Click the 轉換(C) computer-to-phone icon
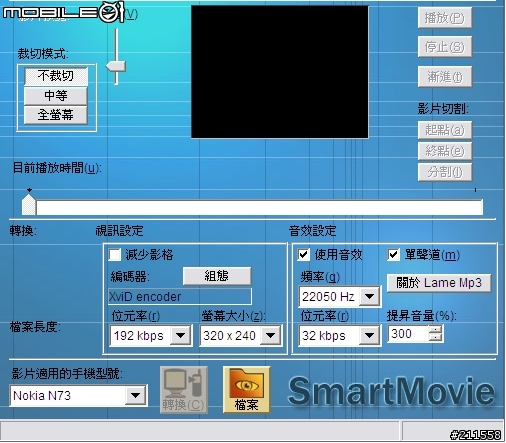Viewport: 506px width, 443px height. [x=184, y=390]
